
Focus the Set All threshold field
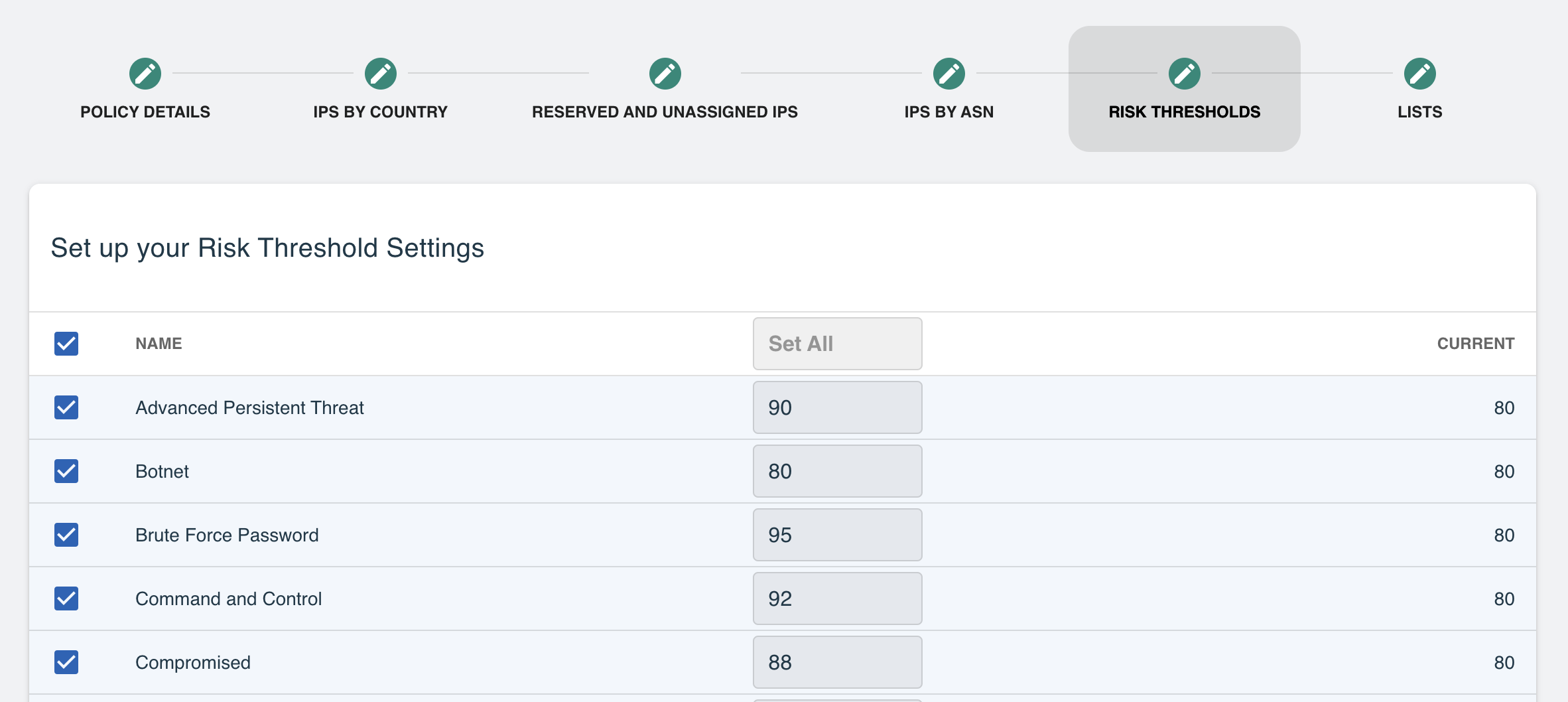[x=838, y=344]
